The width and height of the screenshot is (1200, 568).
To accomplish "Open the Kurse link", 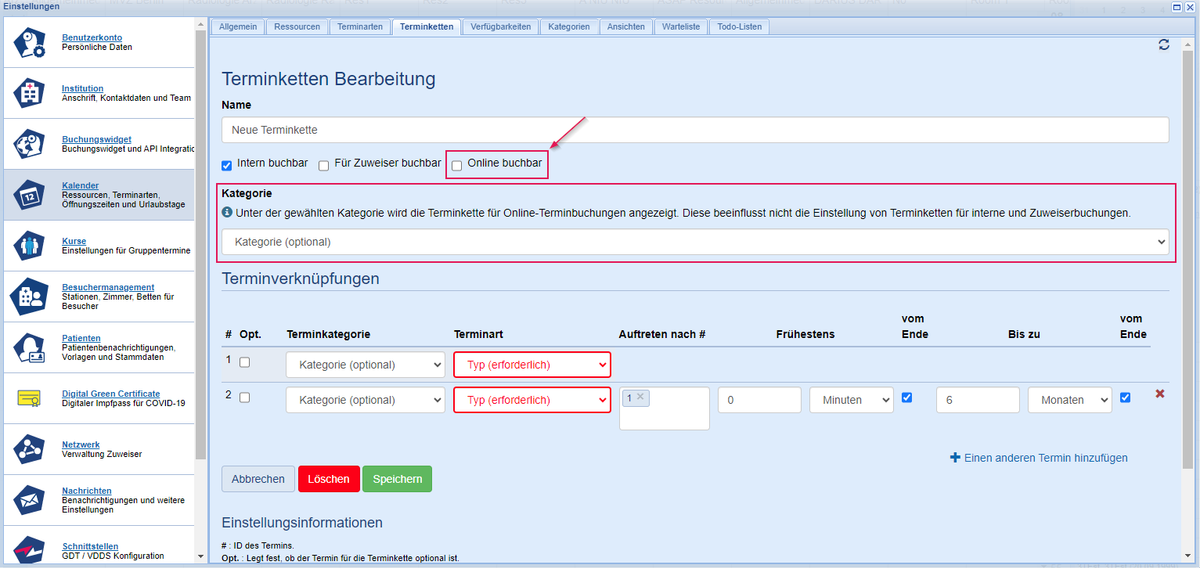I will (x=74, y=241).
